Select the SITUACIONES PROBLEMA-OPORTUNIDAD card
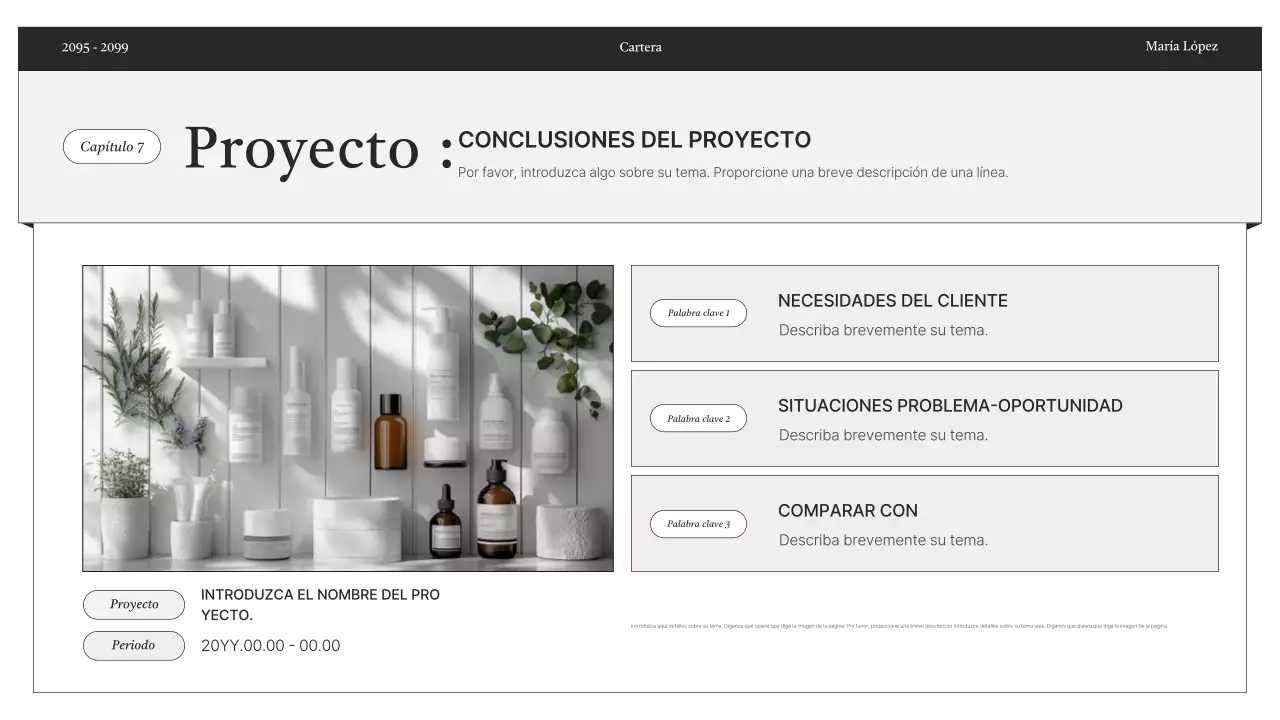The image size is (1280, 720). [x=924, y=417]
